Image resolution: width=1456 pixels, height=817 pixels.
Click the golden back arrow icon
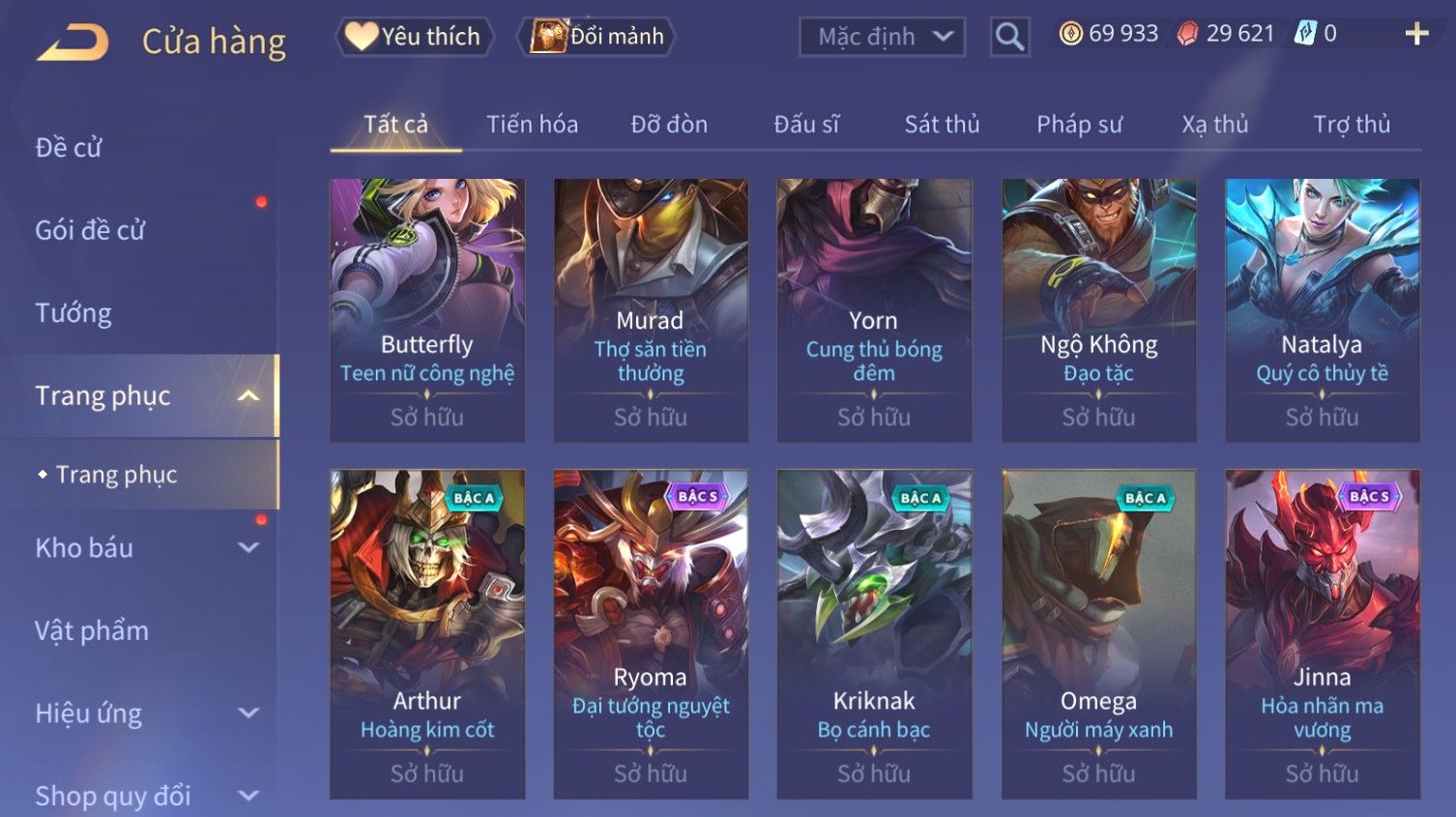click(73, 43)
